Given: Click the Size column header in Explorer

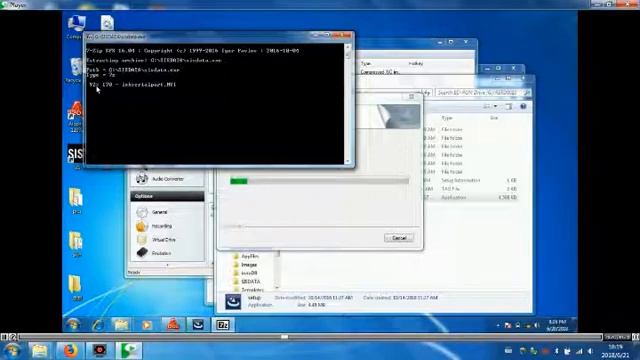Looking at the screenshot, I should (x=494, y=118).
